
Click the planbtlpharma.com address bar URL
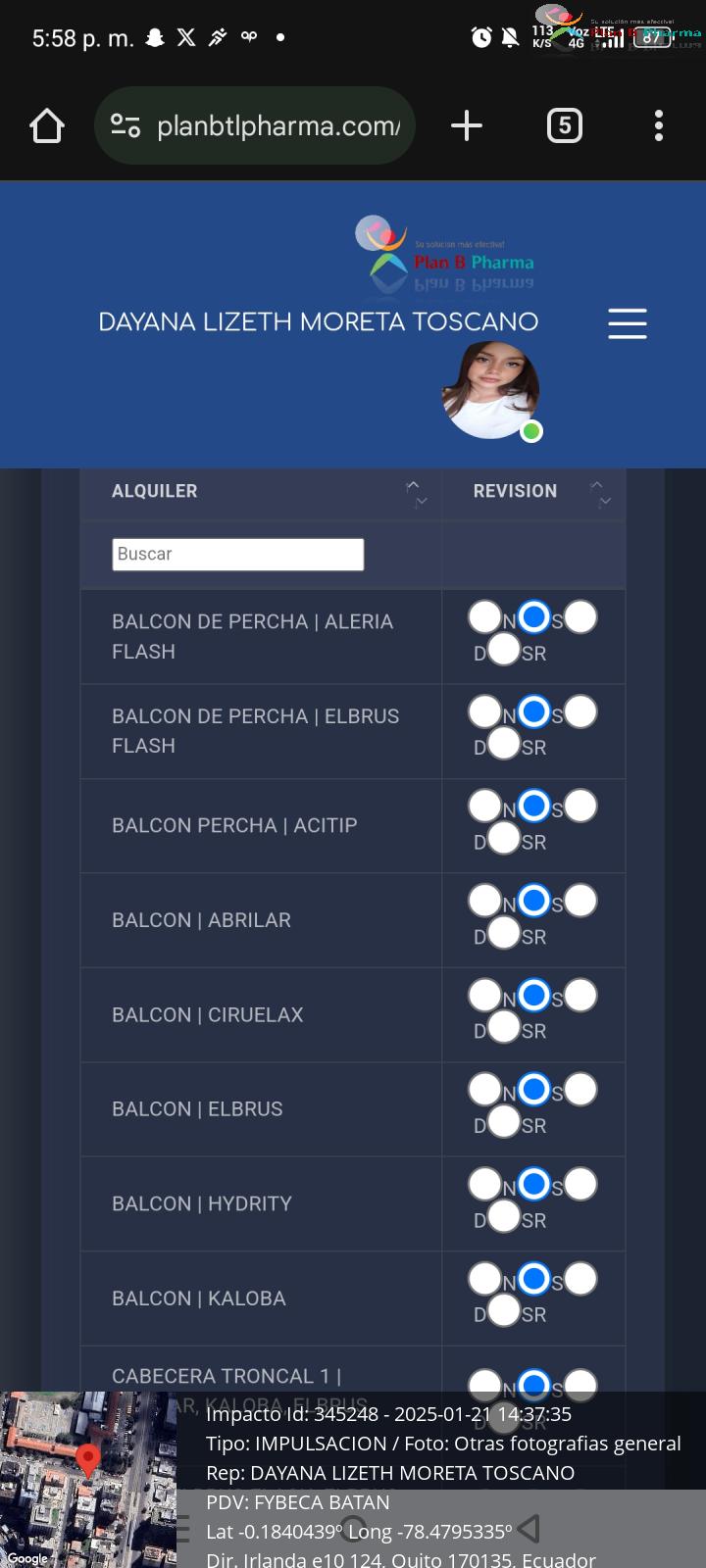[278, 125]
